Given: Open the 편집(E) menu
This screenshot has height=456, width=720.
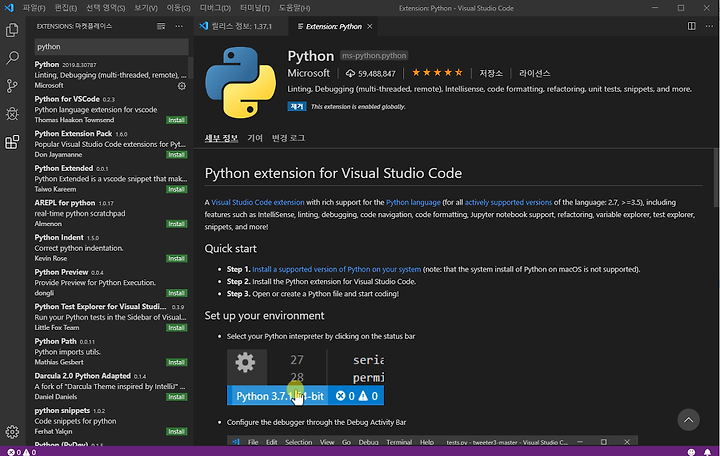Looking at the screenshot, I should (66, 8).
